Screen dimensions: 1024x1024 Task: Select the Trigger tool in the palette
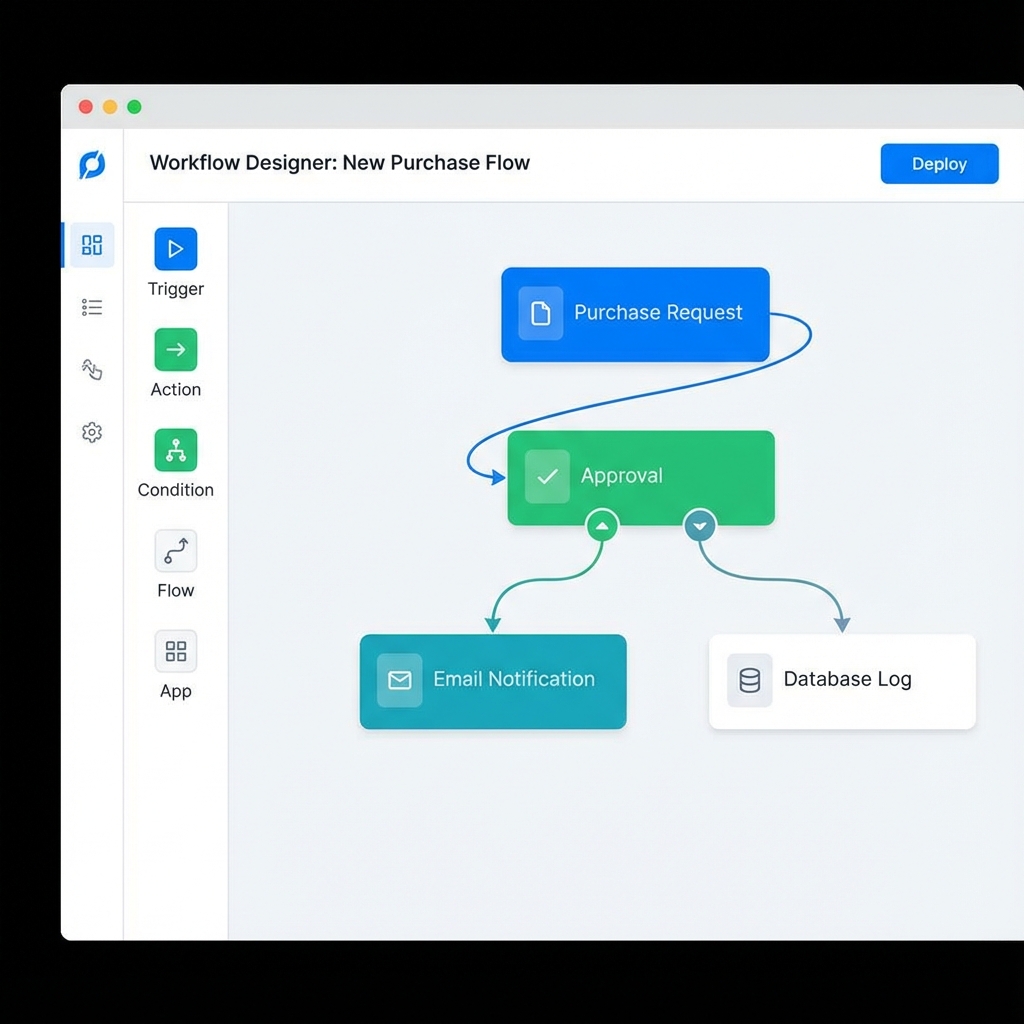pos(175,248)
